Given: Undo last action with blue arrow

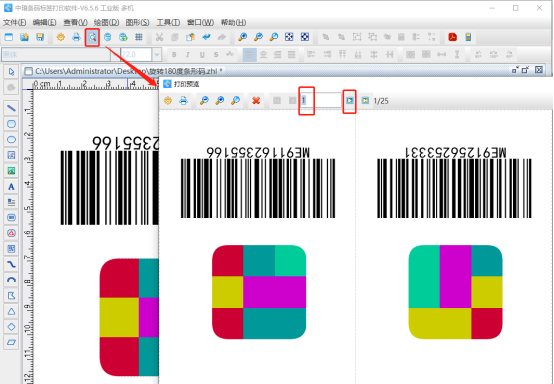Looking at the screenshot, I should [x=206, y=37].
